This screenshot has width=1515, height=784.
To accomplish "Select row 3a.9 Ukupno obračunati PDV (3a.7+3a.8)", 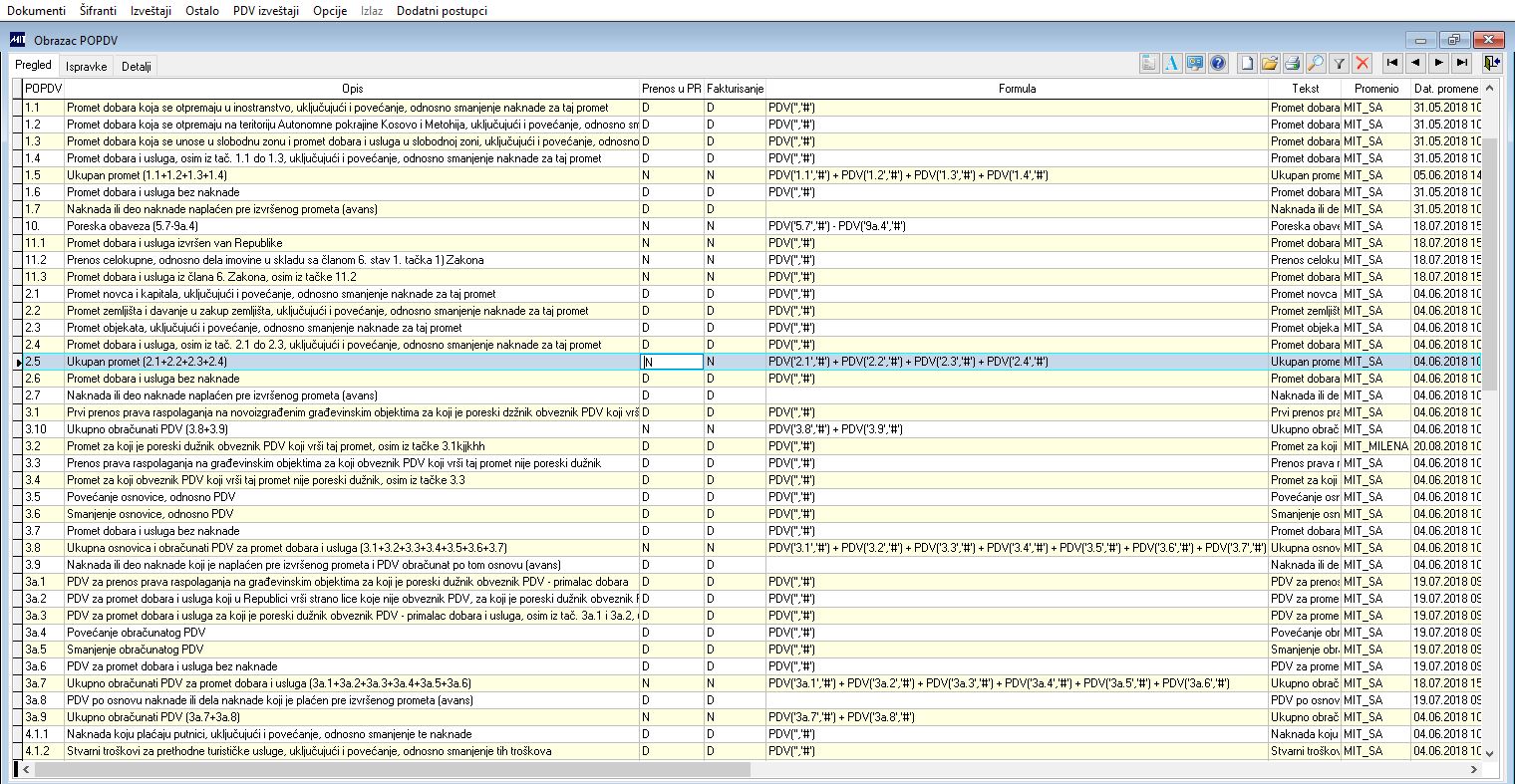I will click(x=352, y=717).
